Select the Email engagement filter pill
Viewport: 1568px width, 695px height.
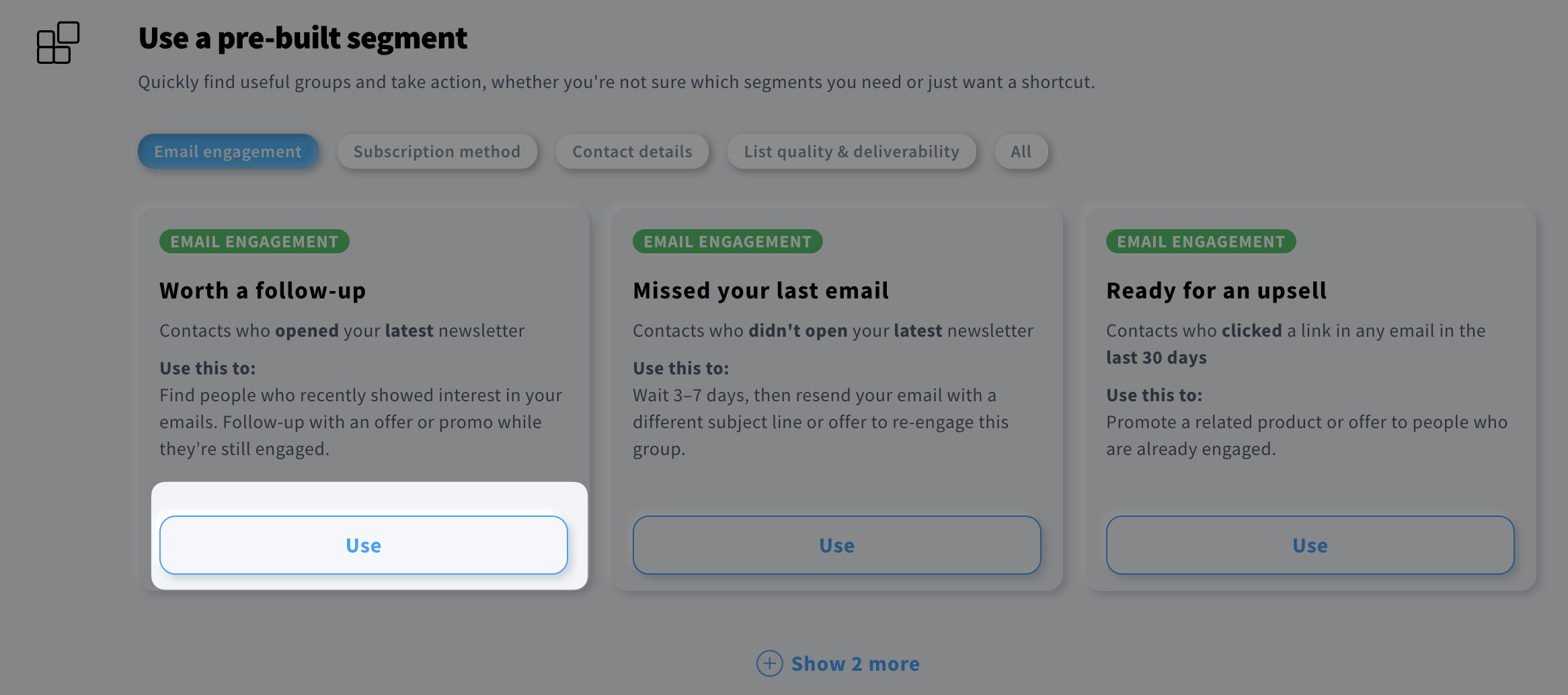click(227, 151)
